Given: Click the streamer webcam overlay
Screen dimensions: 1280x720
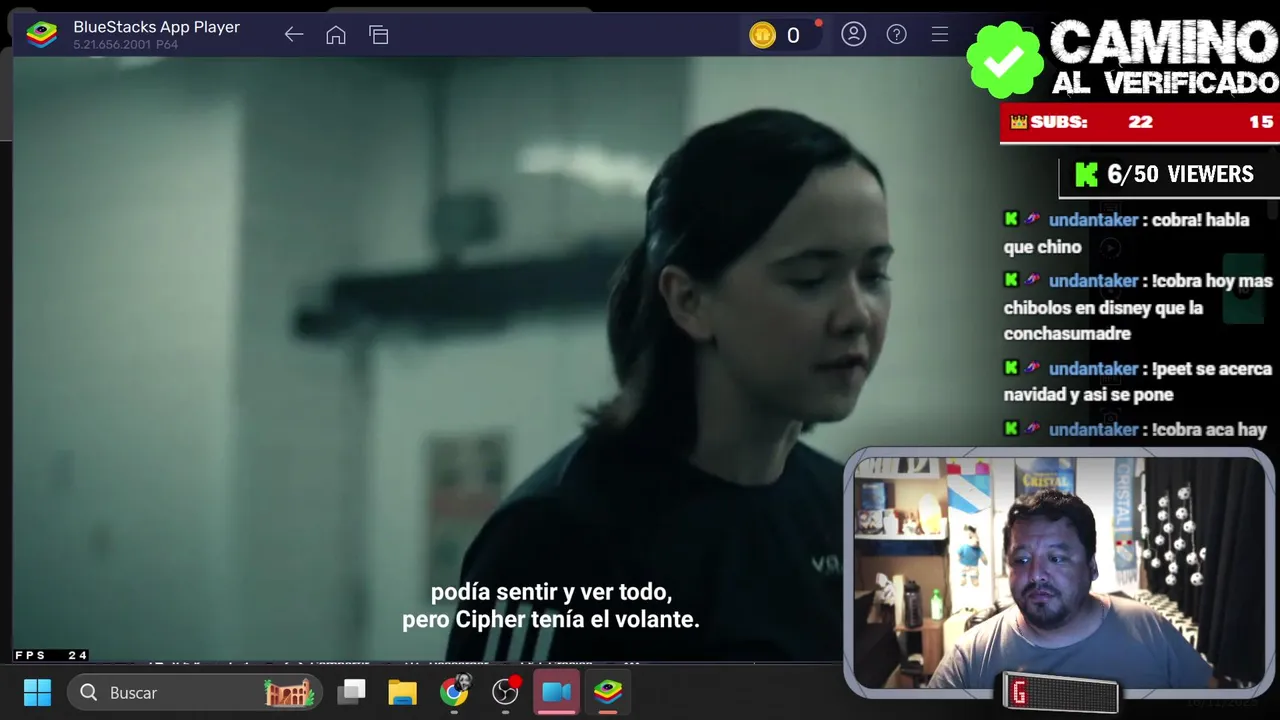Looking at the screenshot, I should pos(1059,572).
